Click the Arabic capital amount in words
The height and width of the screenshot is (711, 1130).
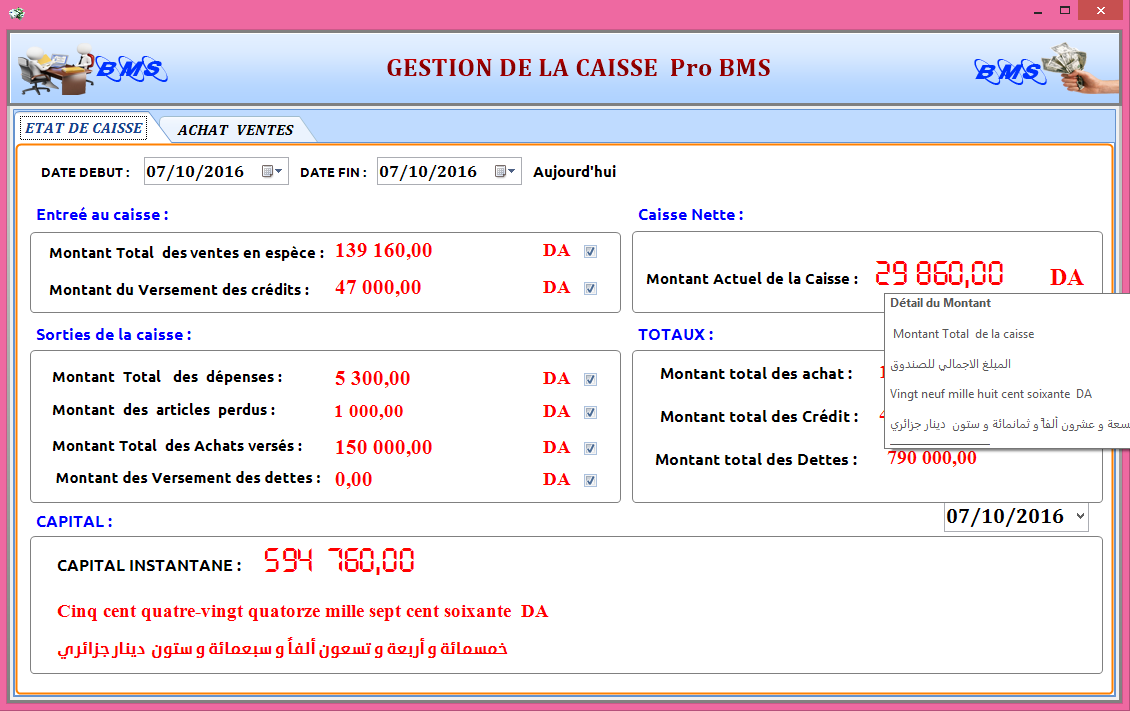282,648
